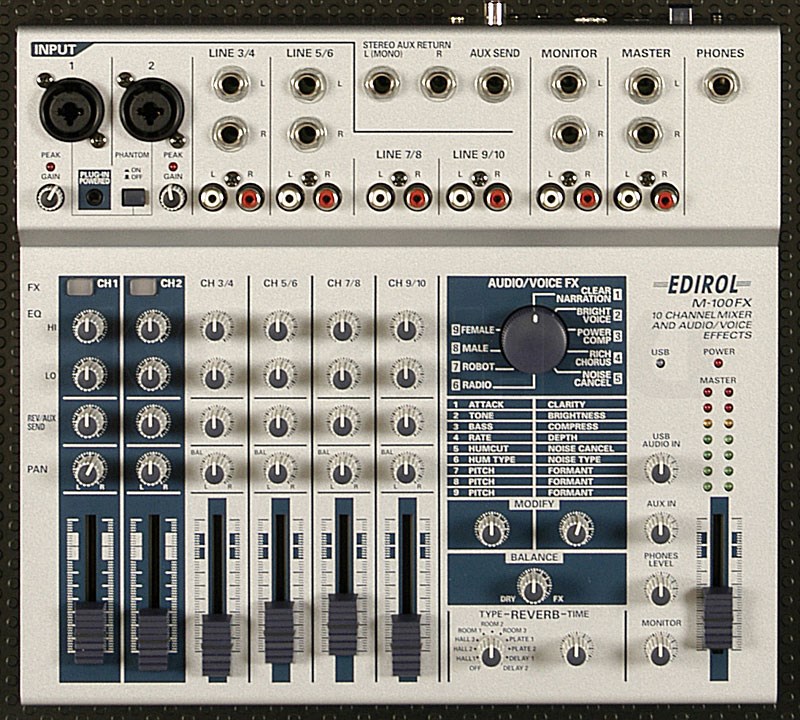Click the MASTER fader handle
The height and width of the screenshot is (720, 800).
click(x=717, y=620)
